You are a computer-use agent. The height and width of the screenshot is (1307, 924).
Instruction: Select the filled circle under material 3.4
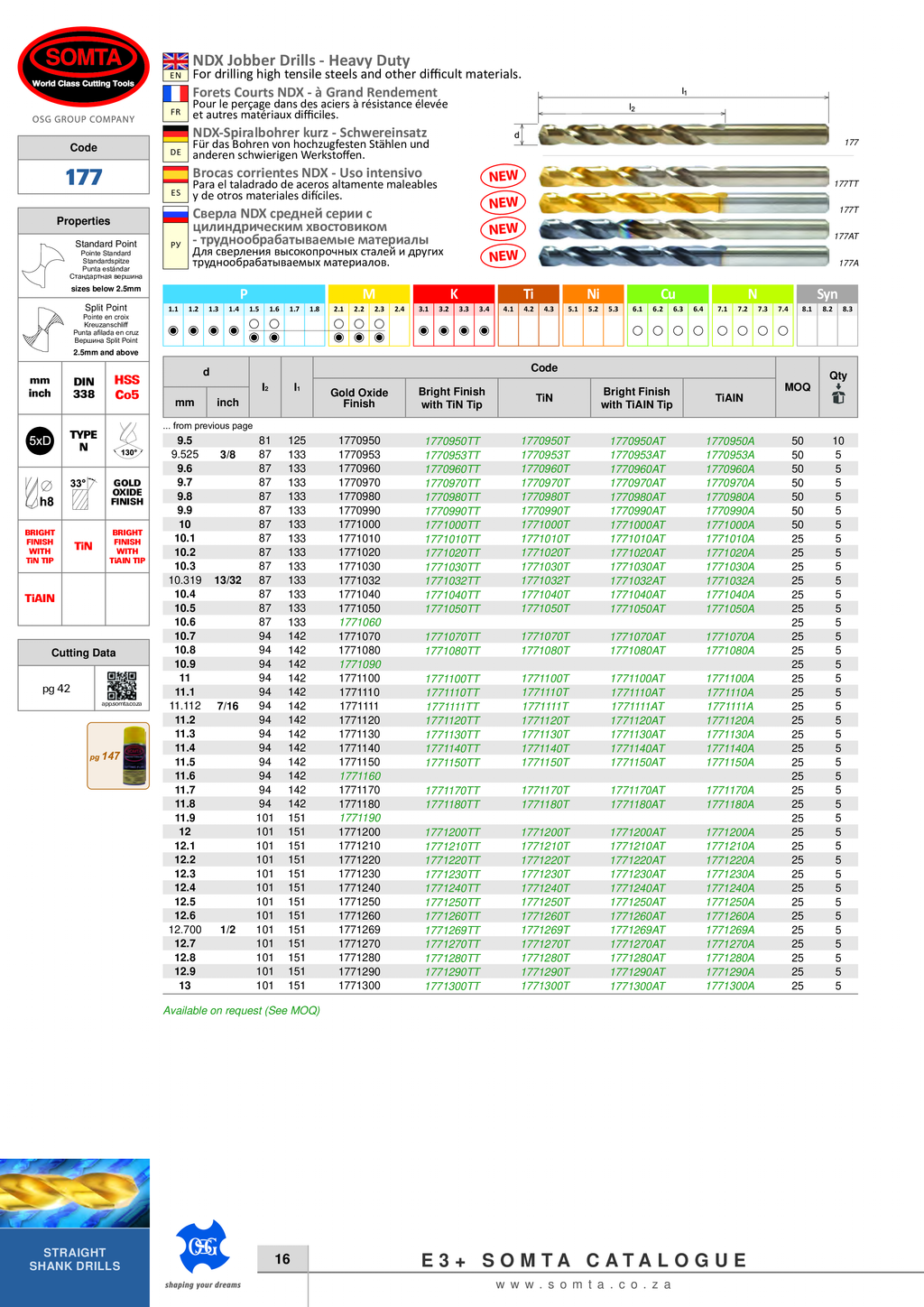click(485, 331)
